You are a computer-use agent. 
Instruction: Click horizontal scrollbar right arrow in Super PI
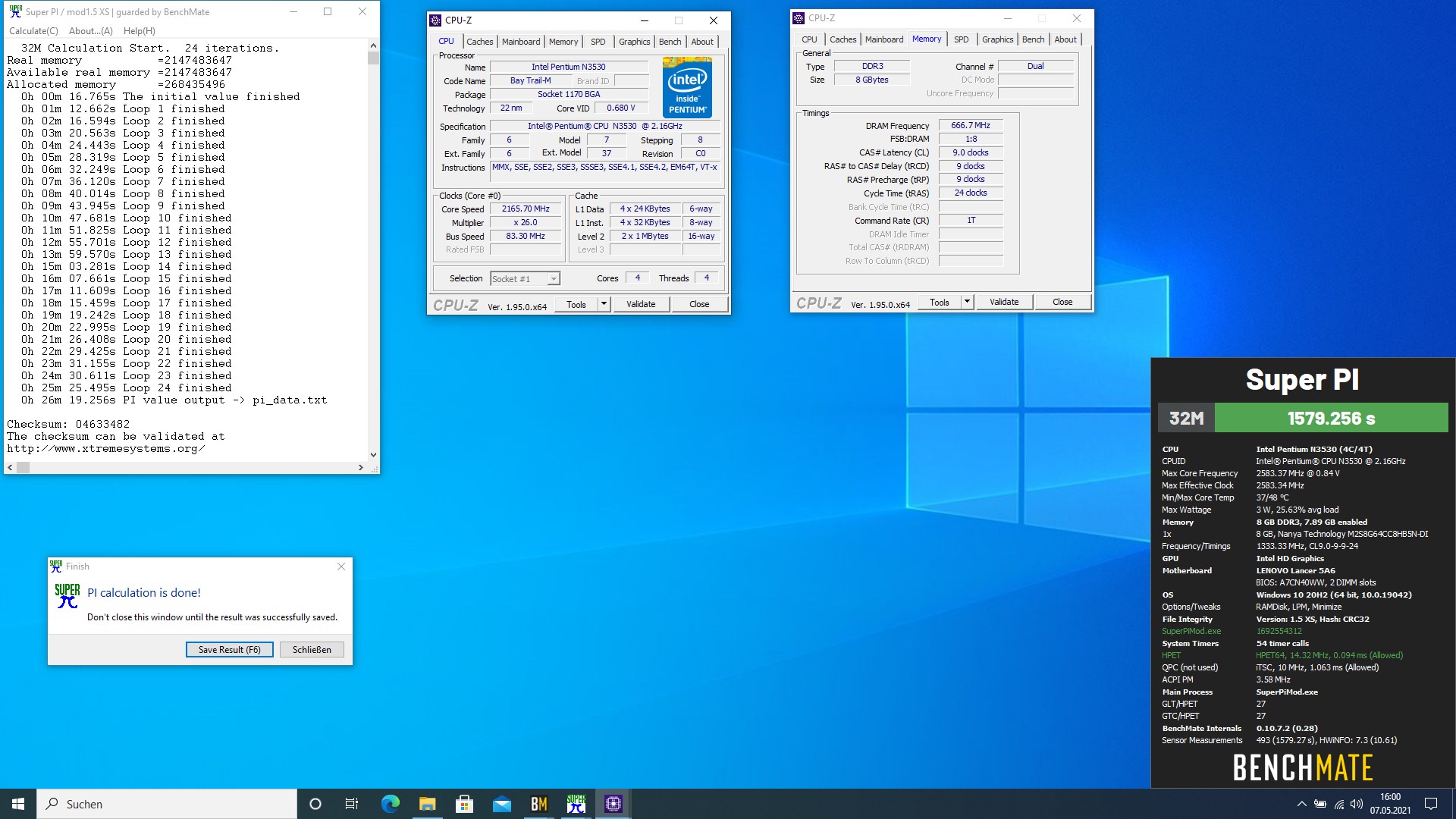361,468
